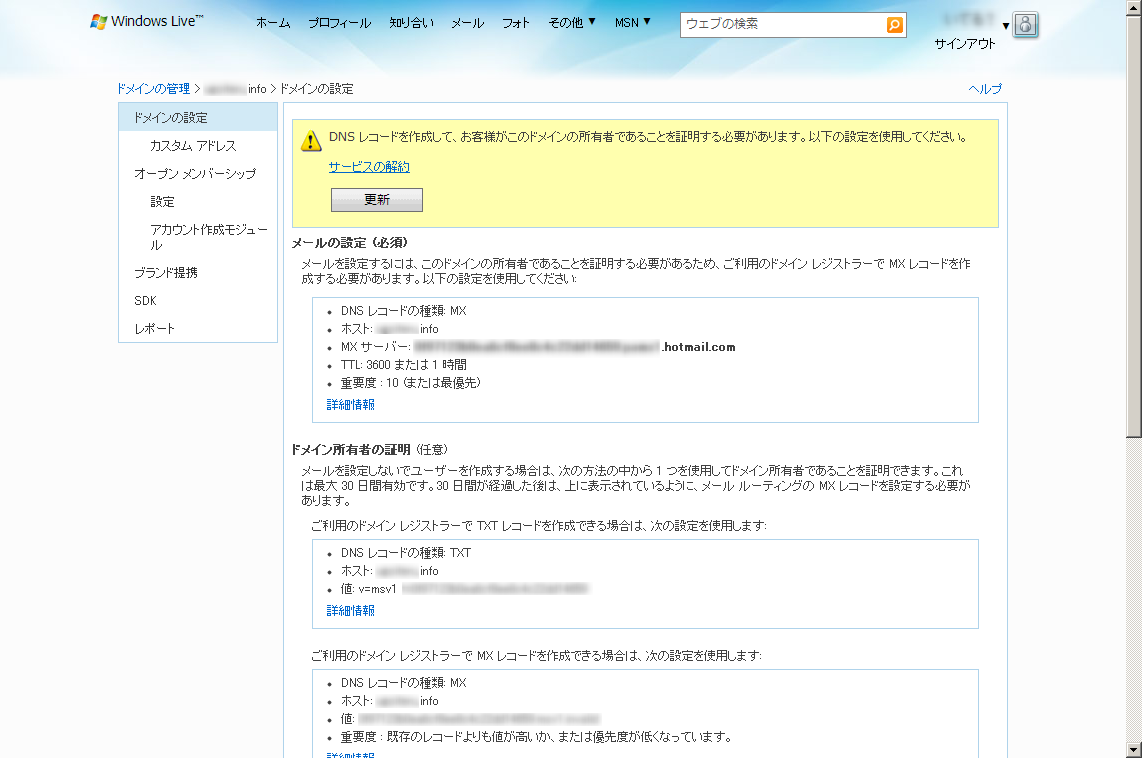Viewport: 1142px width, 758px height.
Task: Open プロフィール in top navigation
Action: click(339, 23)
